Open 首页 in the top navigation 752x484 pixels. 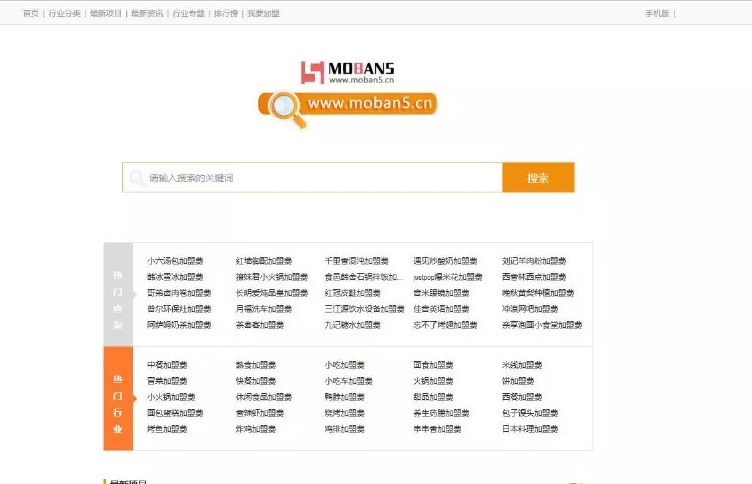click(x=31, y=13)
